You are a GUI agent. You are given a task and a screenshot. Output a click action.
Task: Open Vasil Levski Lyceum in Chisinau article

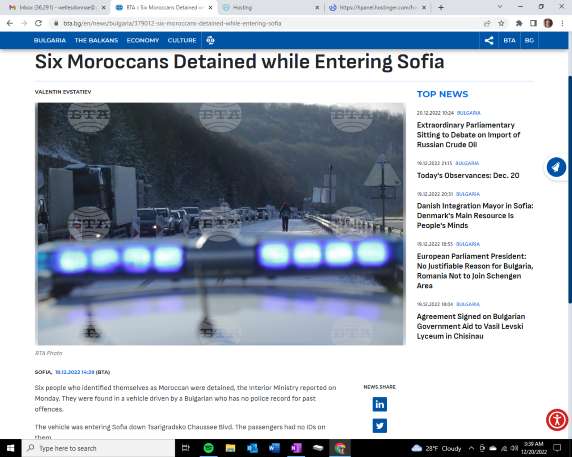click(x=471, y=326)
